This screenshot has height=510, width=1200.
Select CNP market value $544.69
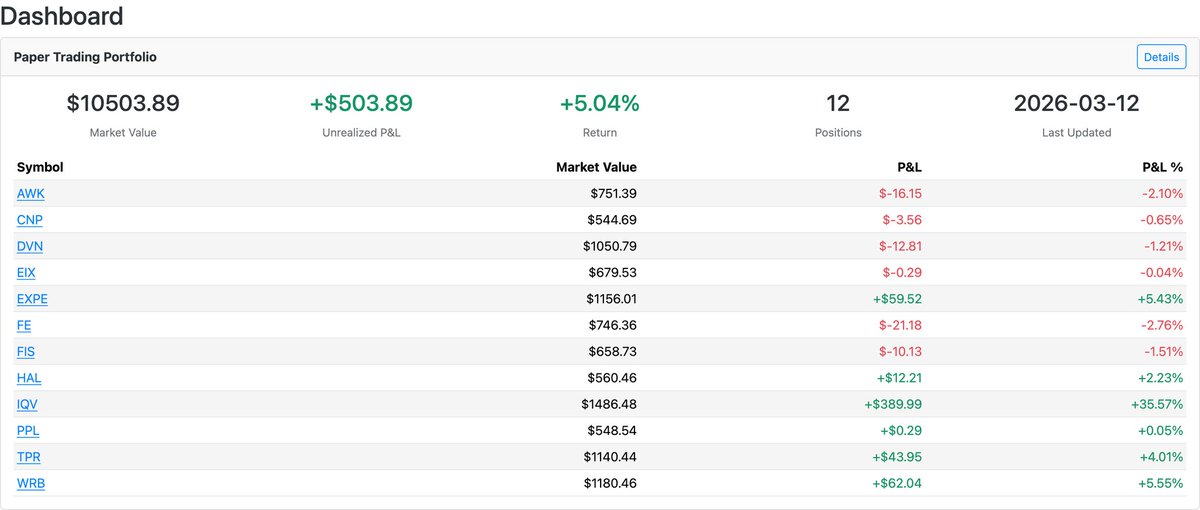coord(612,220)
